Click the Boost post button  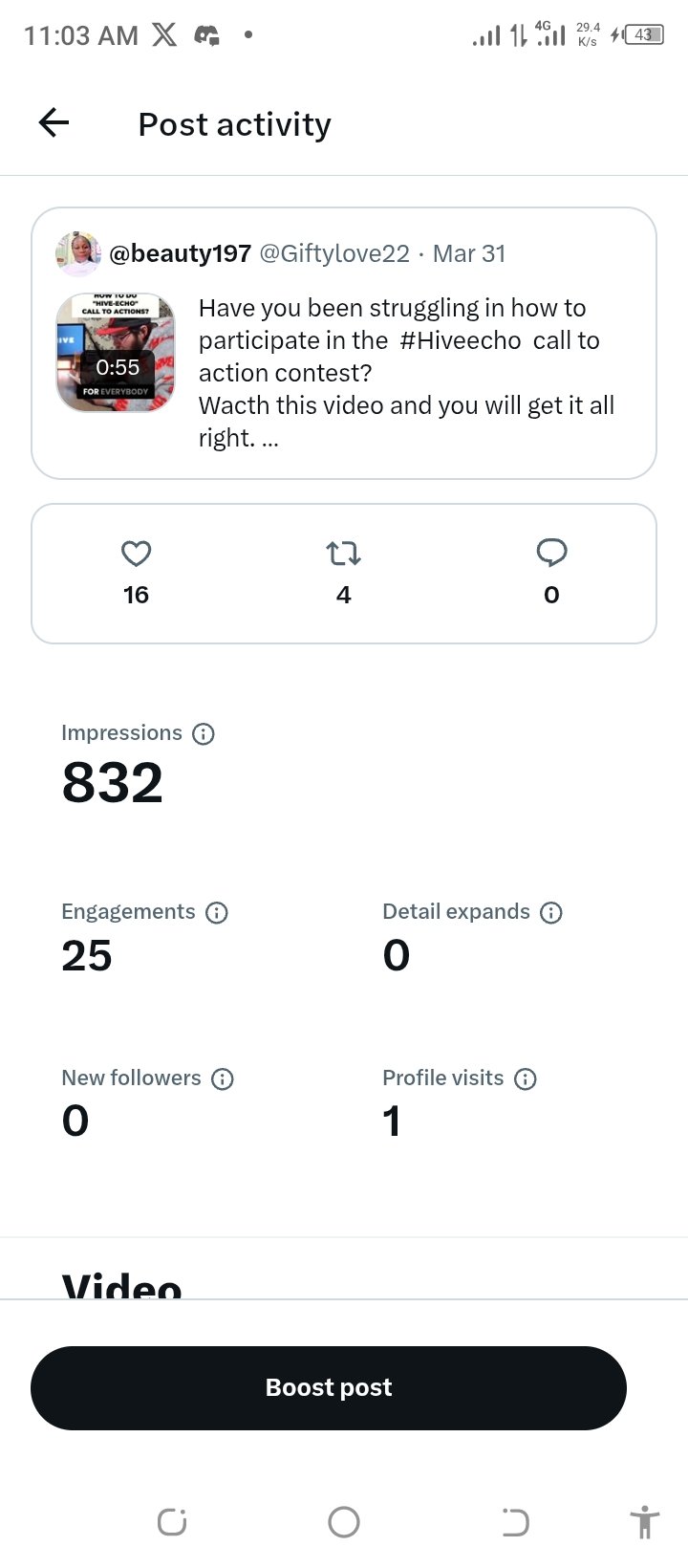click(x=329, y=1387)
